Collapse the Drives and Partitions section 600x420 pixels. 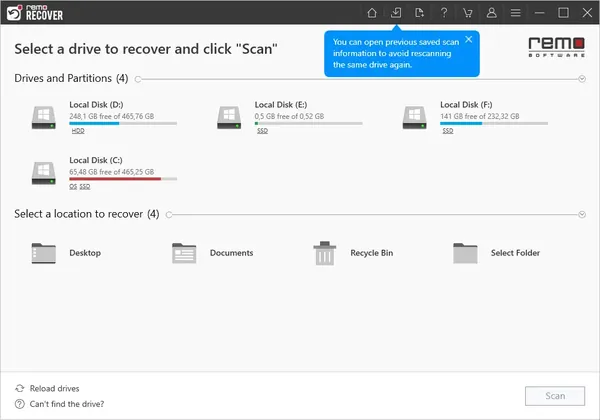tap(582, 79)
